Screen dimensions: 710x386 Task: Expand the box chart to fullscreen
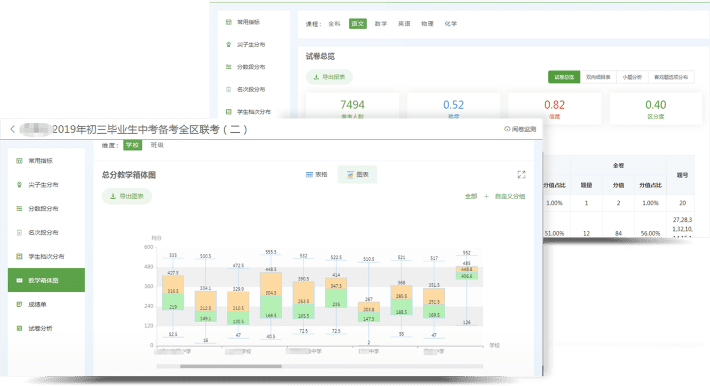pyautogui.click(x=522, y=174)
